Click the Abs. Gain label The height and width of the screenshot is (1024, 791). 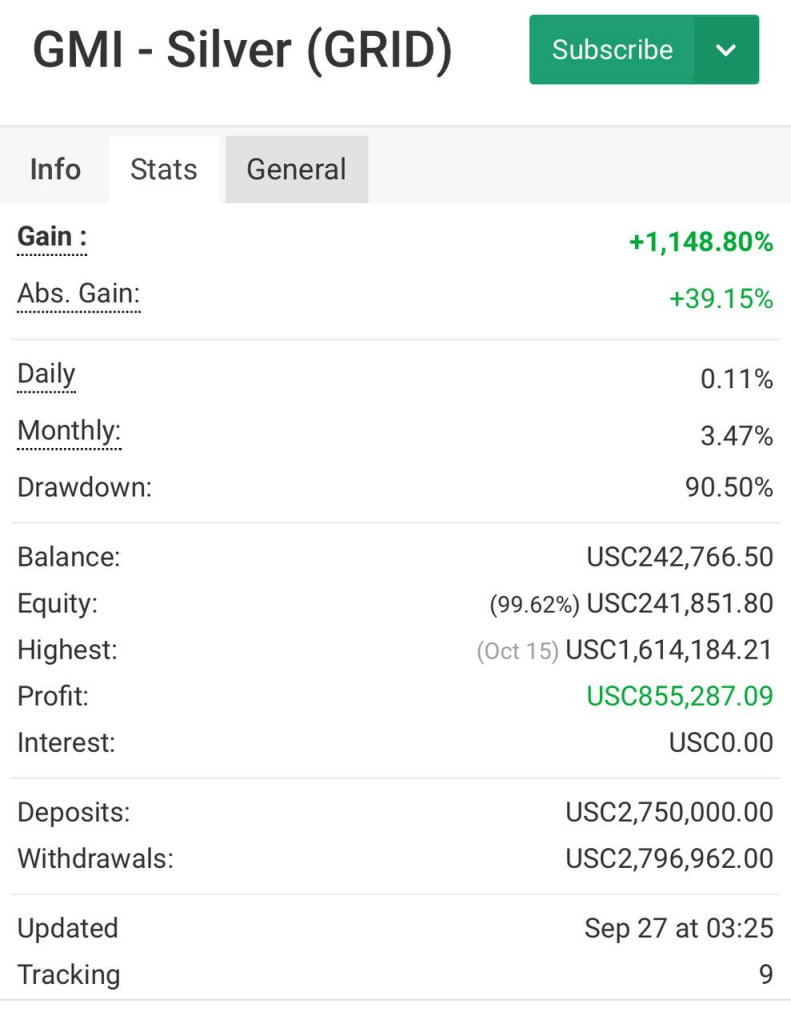79,294
